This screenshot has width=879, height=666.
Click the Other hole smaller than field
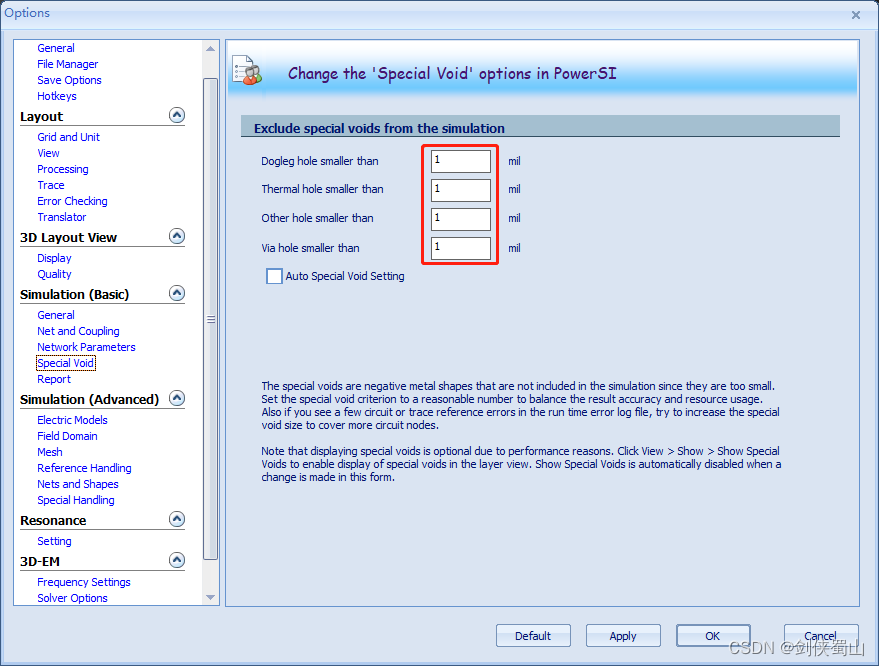[461, 219]
